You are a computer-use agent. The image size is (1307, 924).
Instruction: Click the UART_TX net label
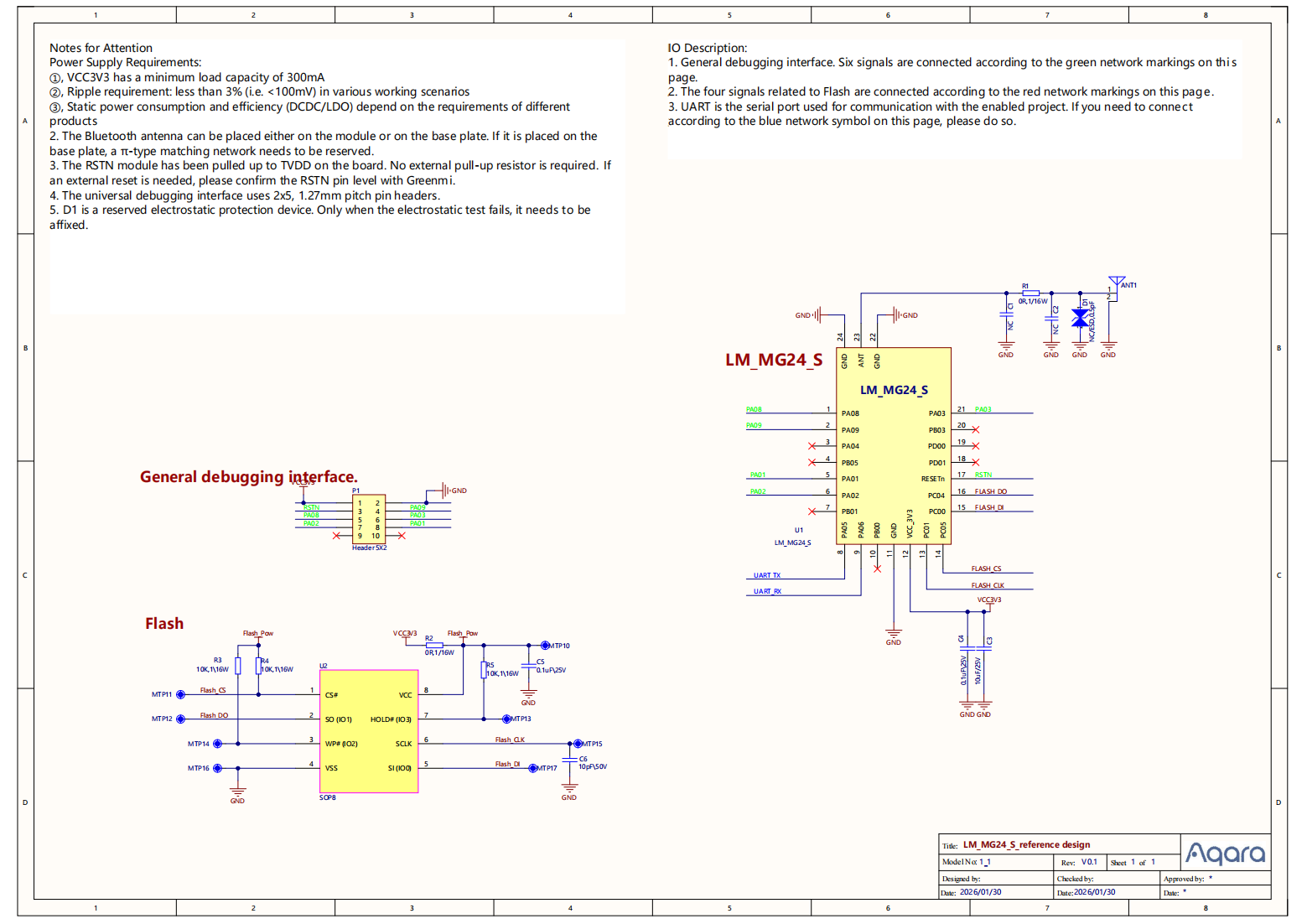click(x=766, y=575)
